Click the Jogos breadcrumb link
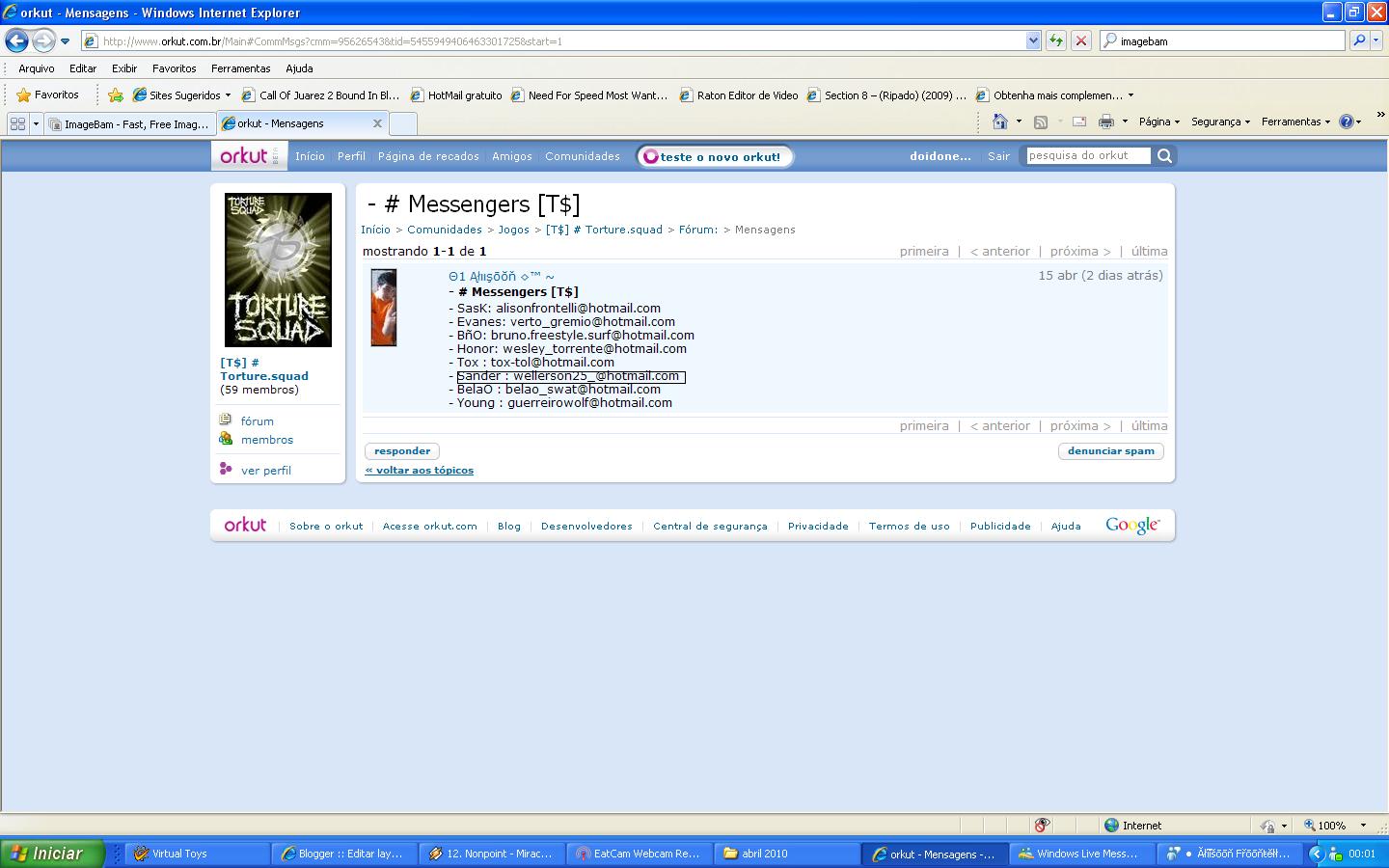The height and width of the screenshot is (868, 1389). (513, 230)
